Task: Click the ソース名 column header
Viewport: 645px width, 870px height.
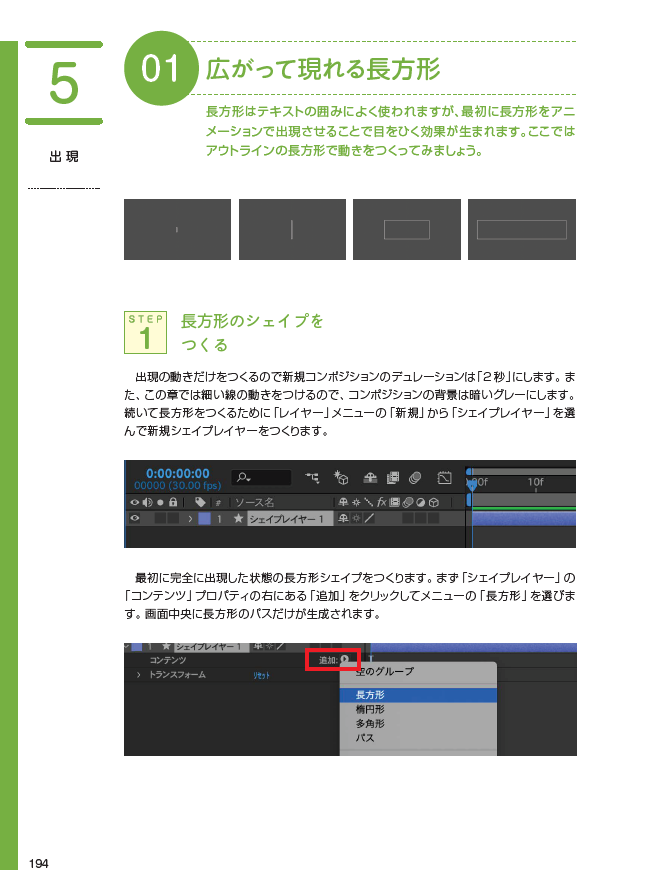Action: [x=254, y=502]
